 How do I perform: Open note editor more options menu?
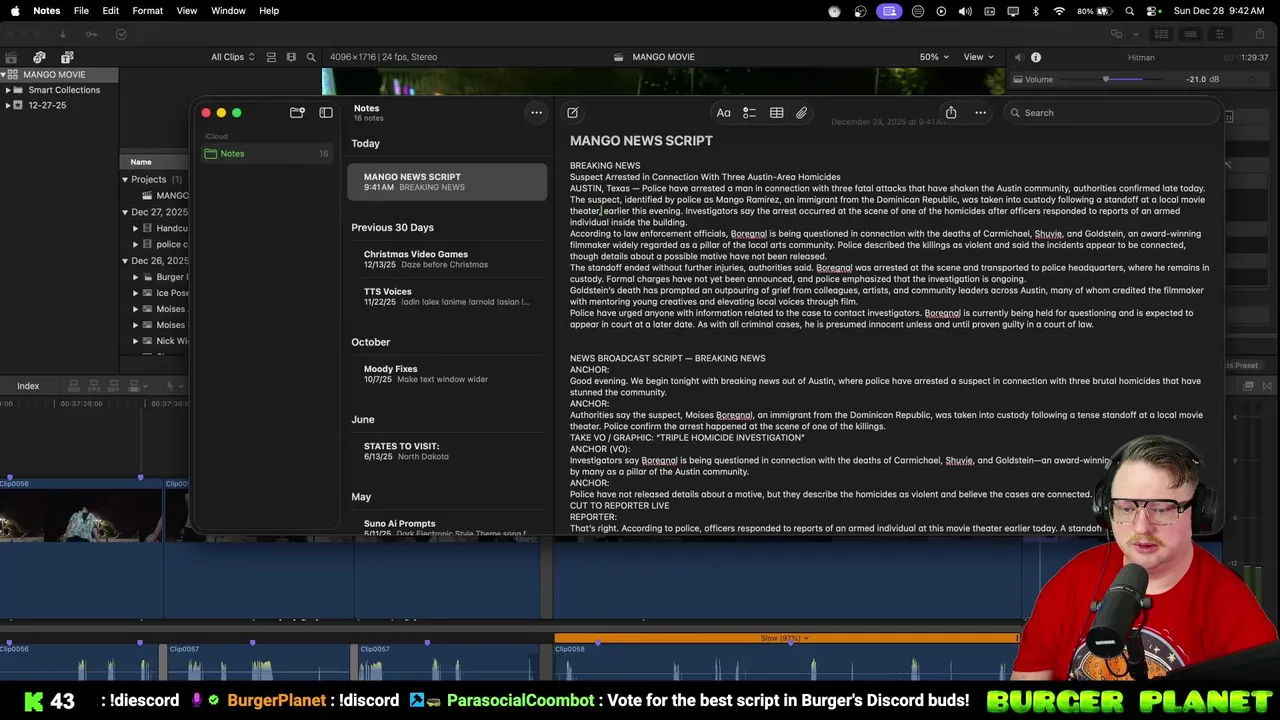click(x=980, y=113)
